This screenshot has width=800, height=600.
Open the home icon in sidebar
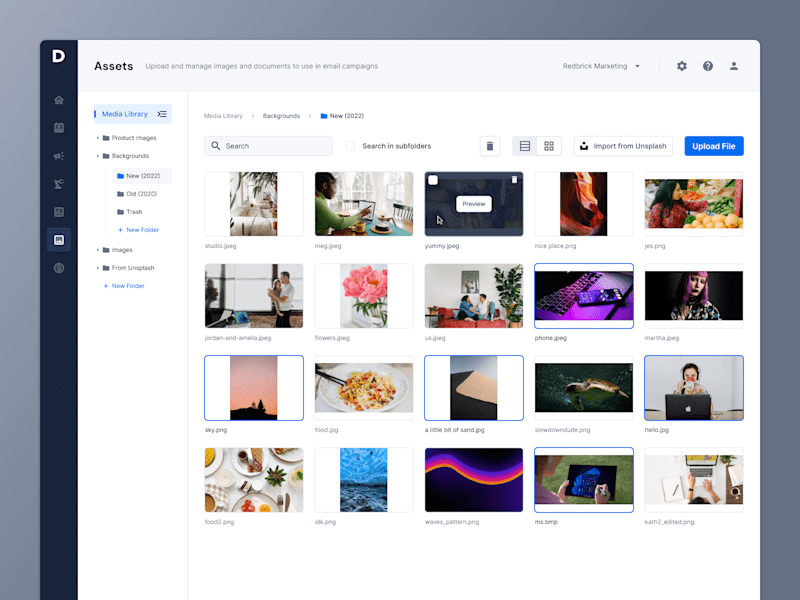[x=59, y=100]
